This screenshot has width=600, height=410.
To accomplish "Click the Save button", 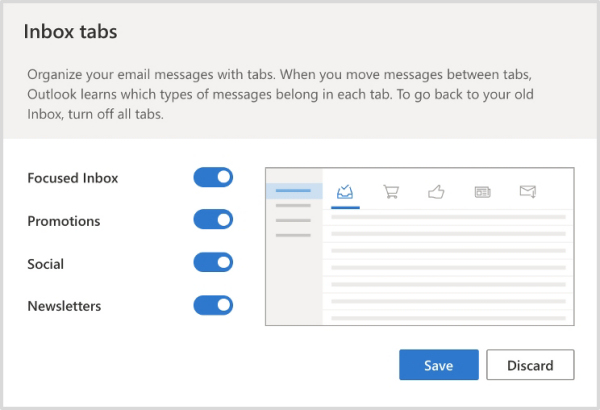I will click(x=439, y=365).
